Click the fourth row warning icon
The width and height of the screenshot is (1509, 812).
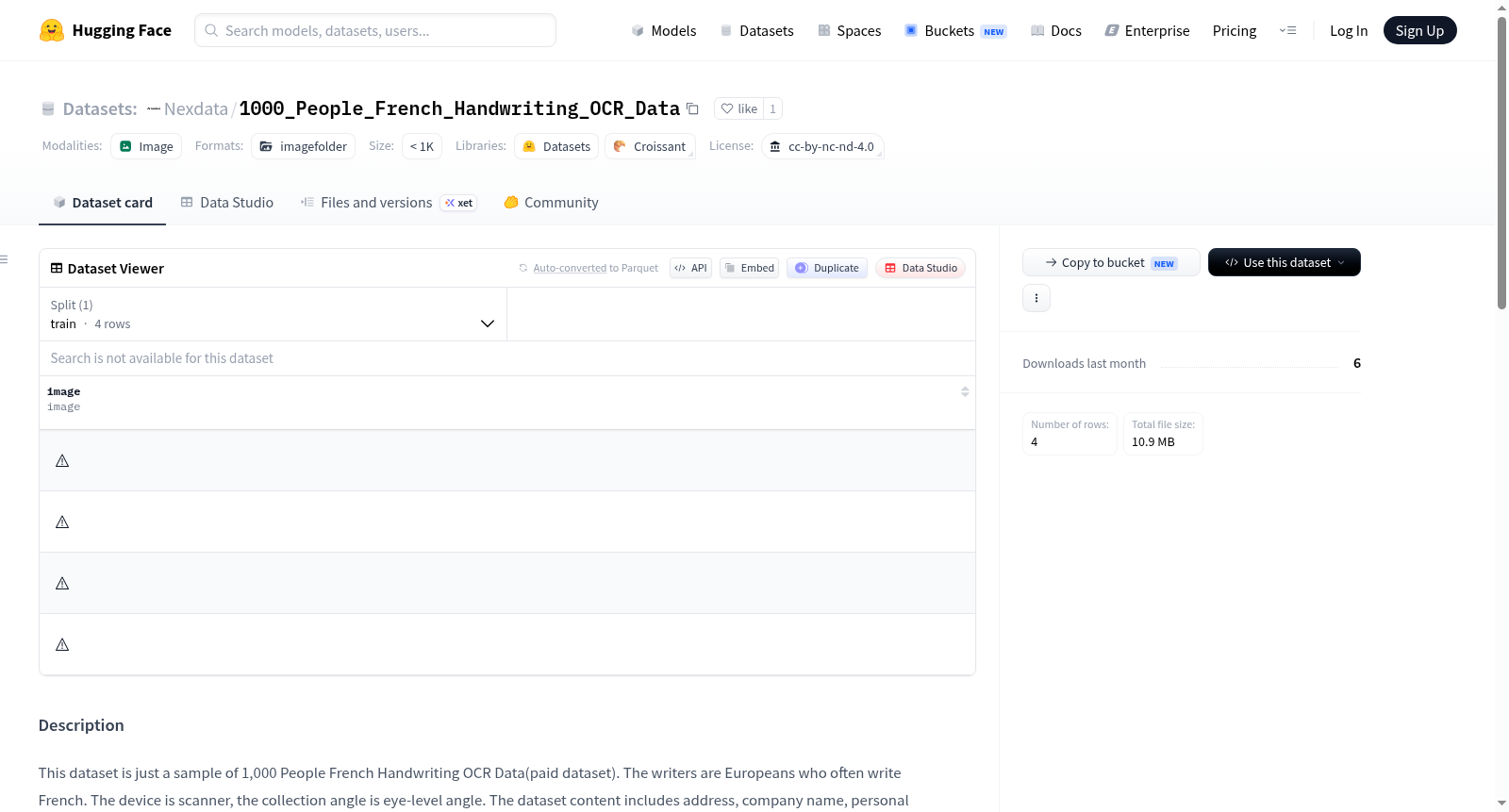pyautogui.click(x=62, y=645)
